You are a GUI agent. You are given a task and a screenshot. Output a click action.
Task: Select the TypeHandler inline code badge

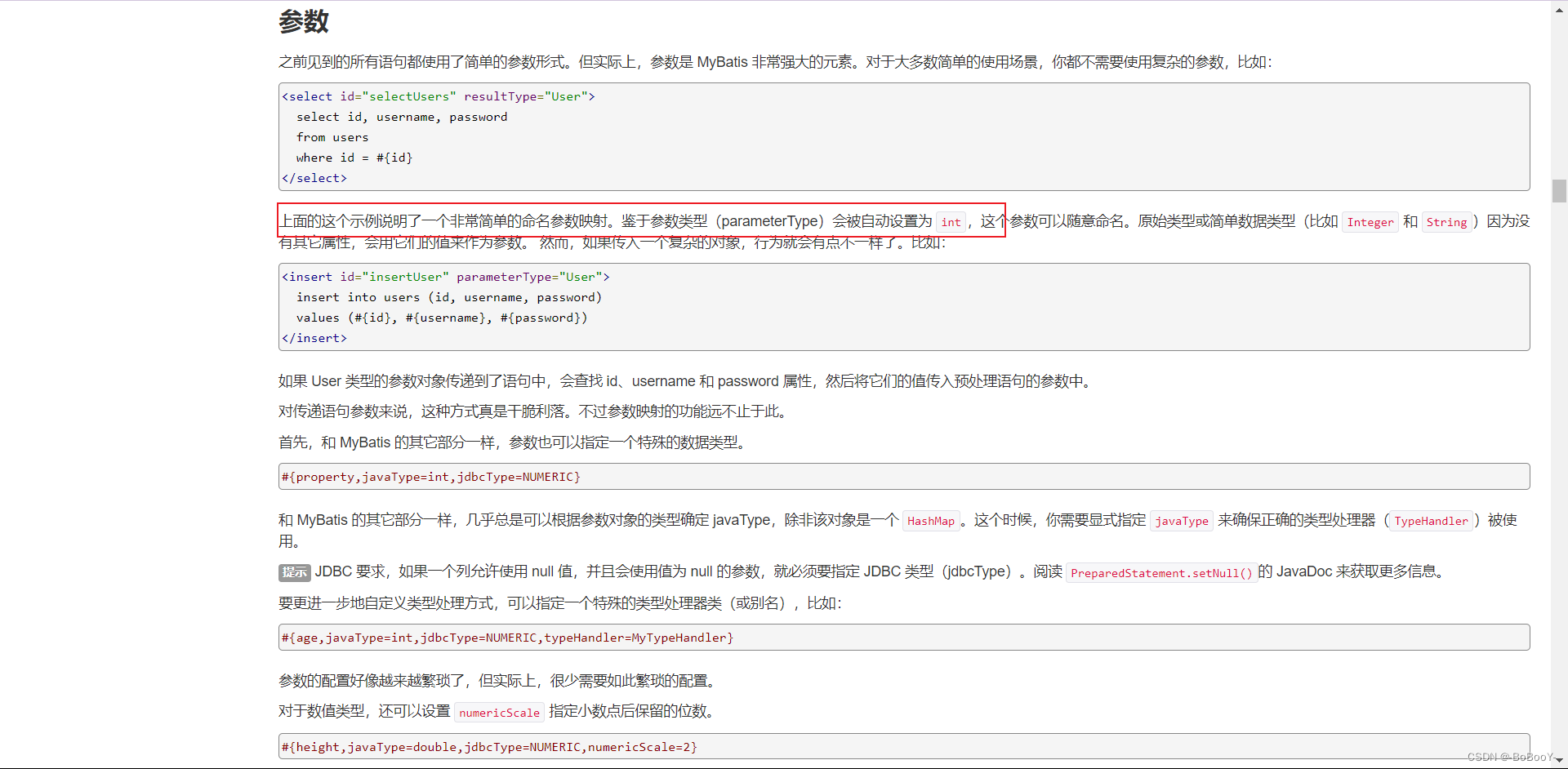pos(1431,521)
